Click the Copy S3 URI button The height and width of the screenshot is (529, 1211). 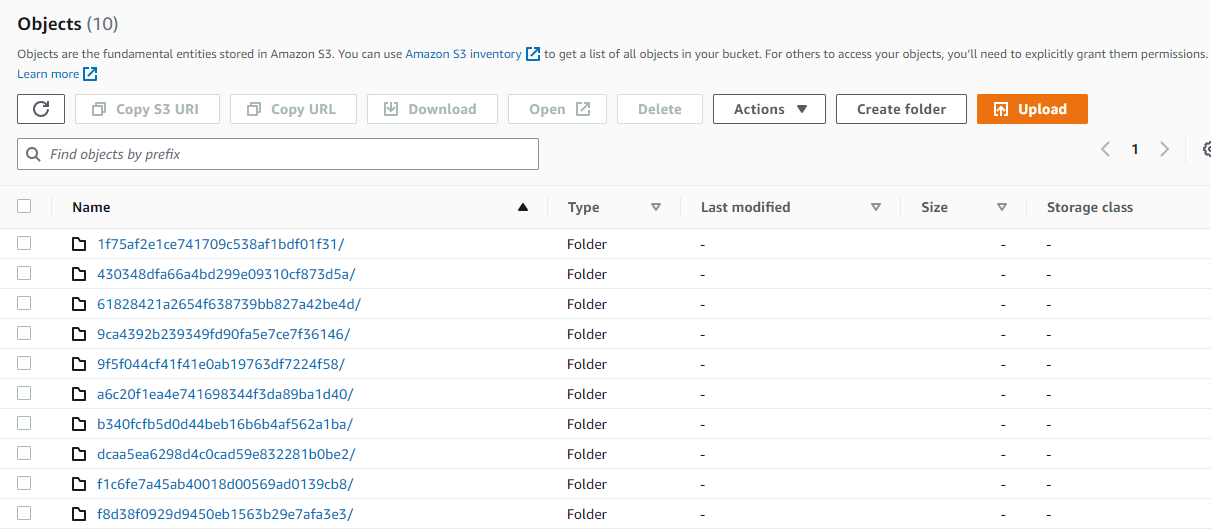(145, 109)
